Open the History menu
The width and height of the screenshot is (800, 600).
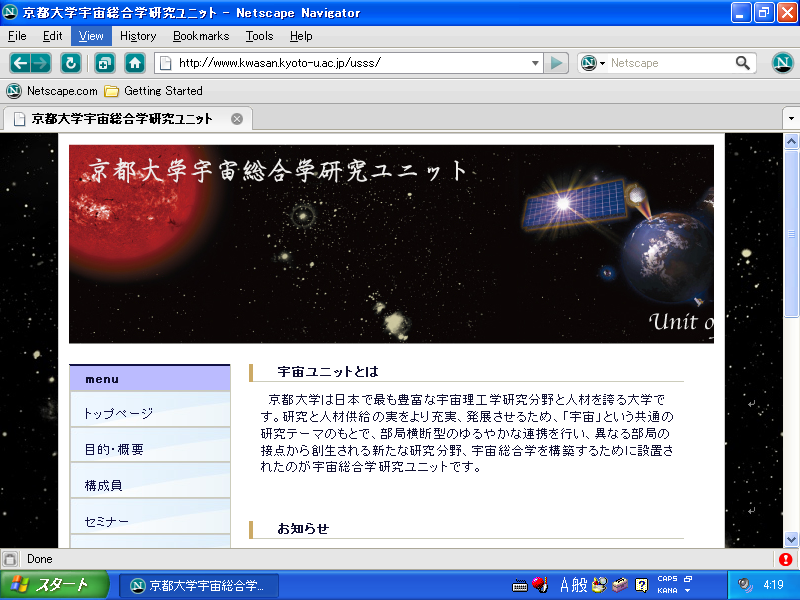(138, 36)
